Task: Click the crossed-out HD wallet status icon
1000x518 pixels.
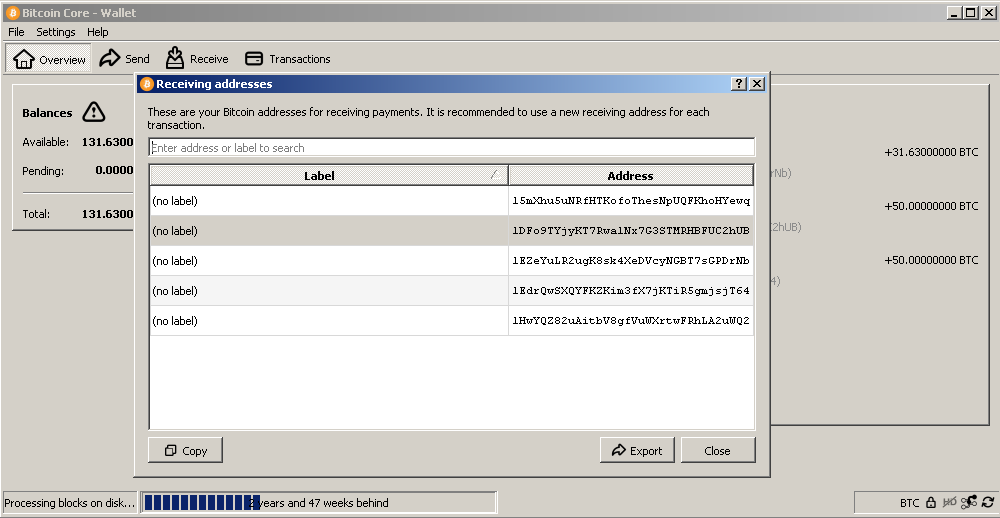Action: [x=949, y=503]
